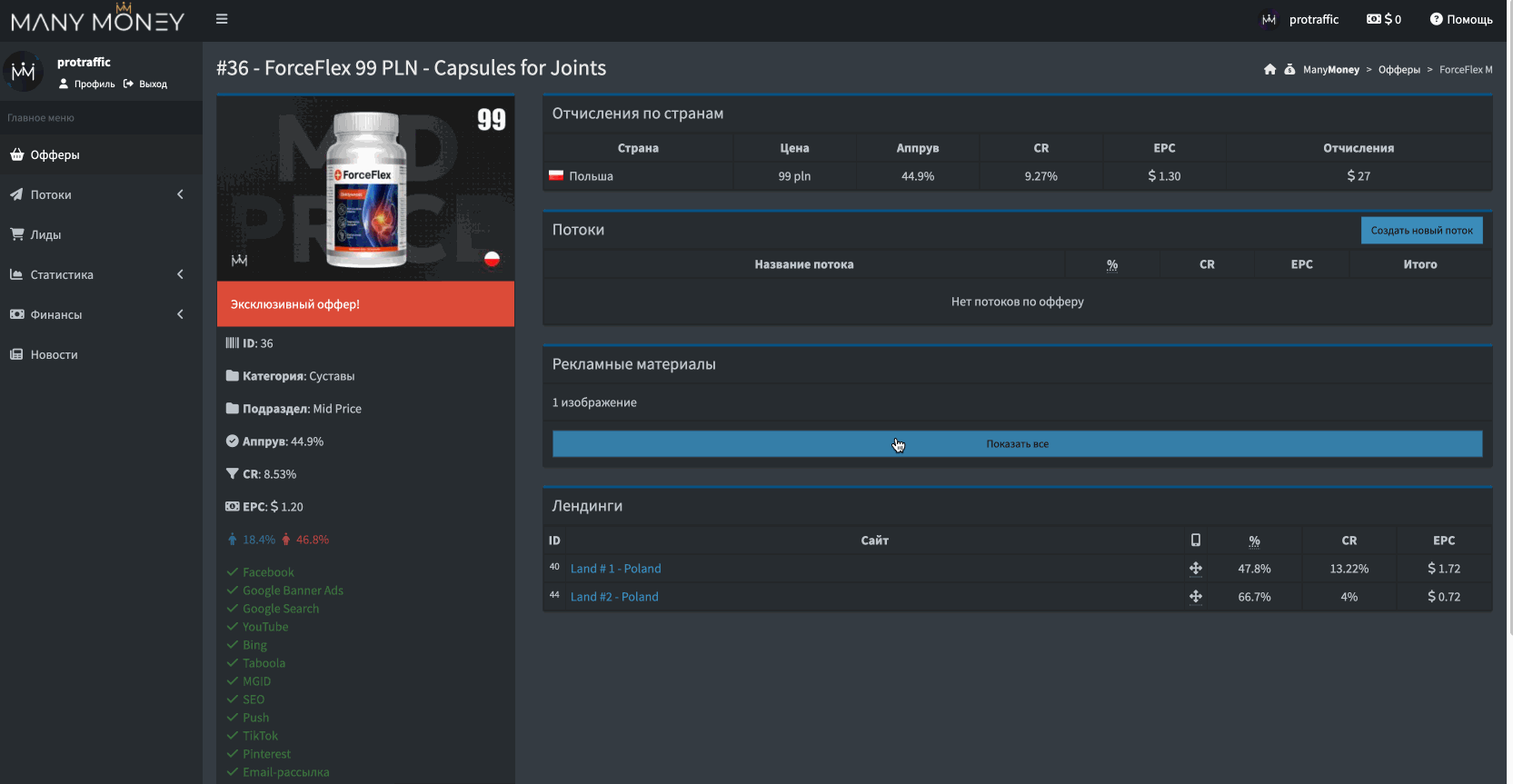This screenshot has height=784, width=1513.
Task: Click the Офферы breadcrumb link
Action: coord(1399,70)
